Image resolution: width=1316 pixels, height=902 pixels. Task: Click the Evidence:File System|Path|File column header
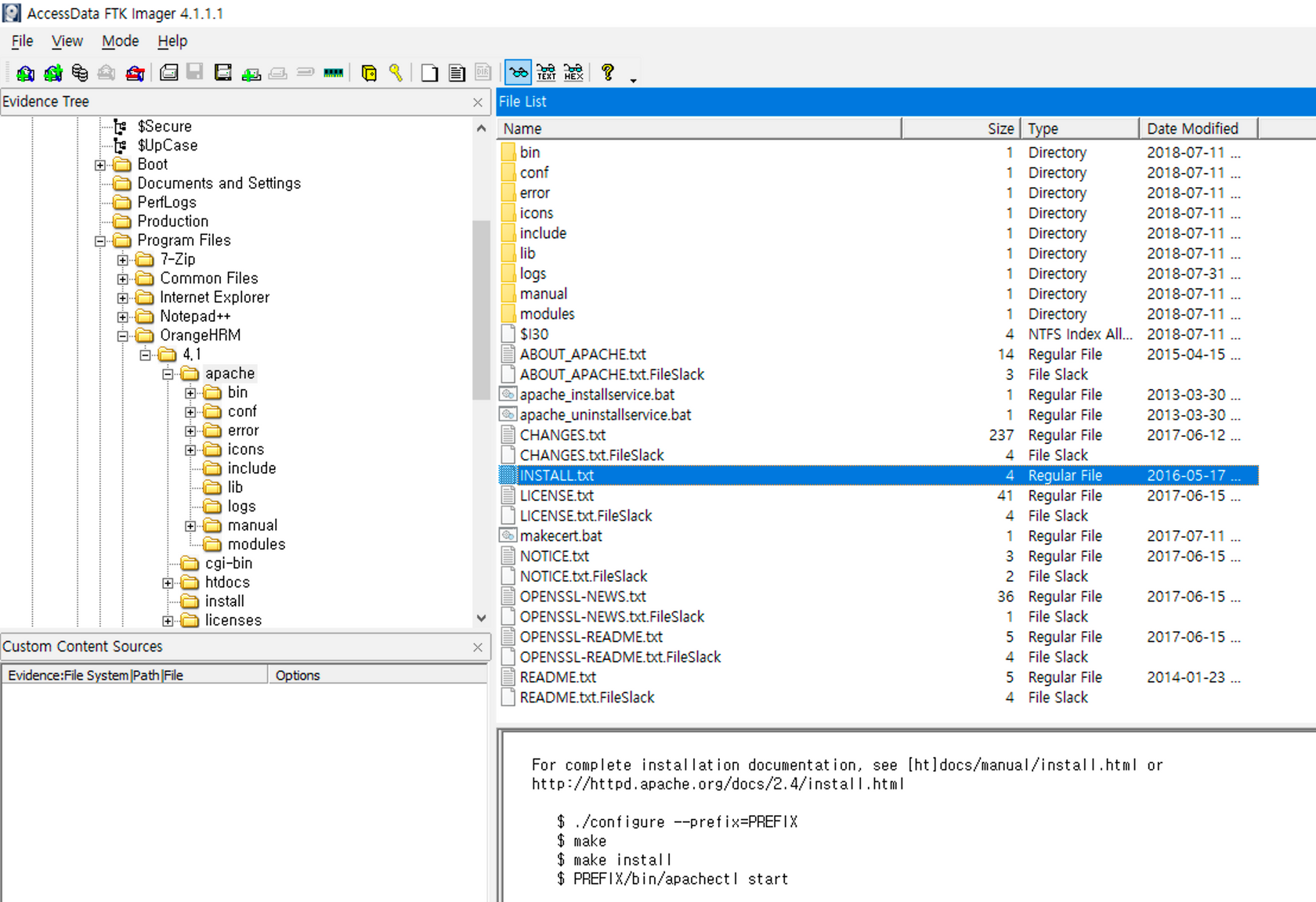tap(135, 675)
